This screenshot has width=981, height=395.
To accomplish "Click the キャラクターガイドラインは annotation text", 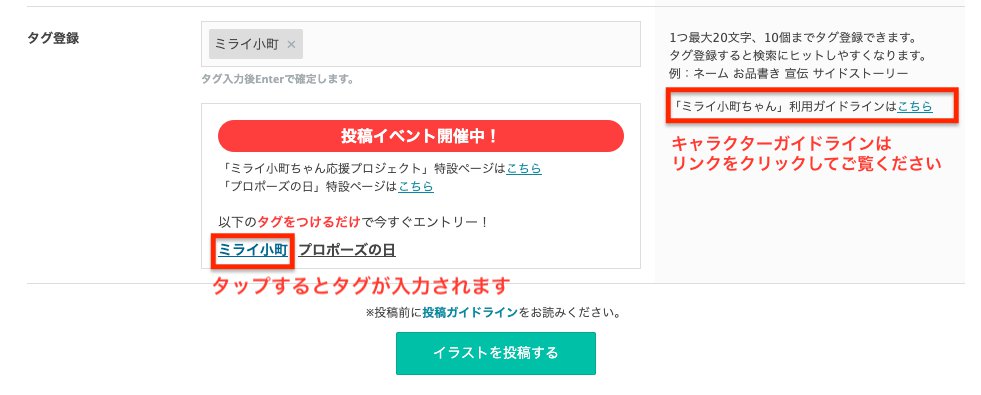I will pyautogui.click(x=780, y=143).
